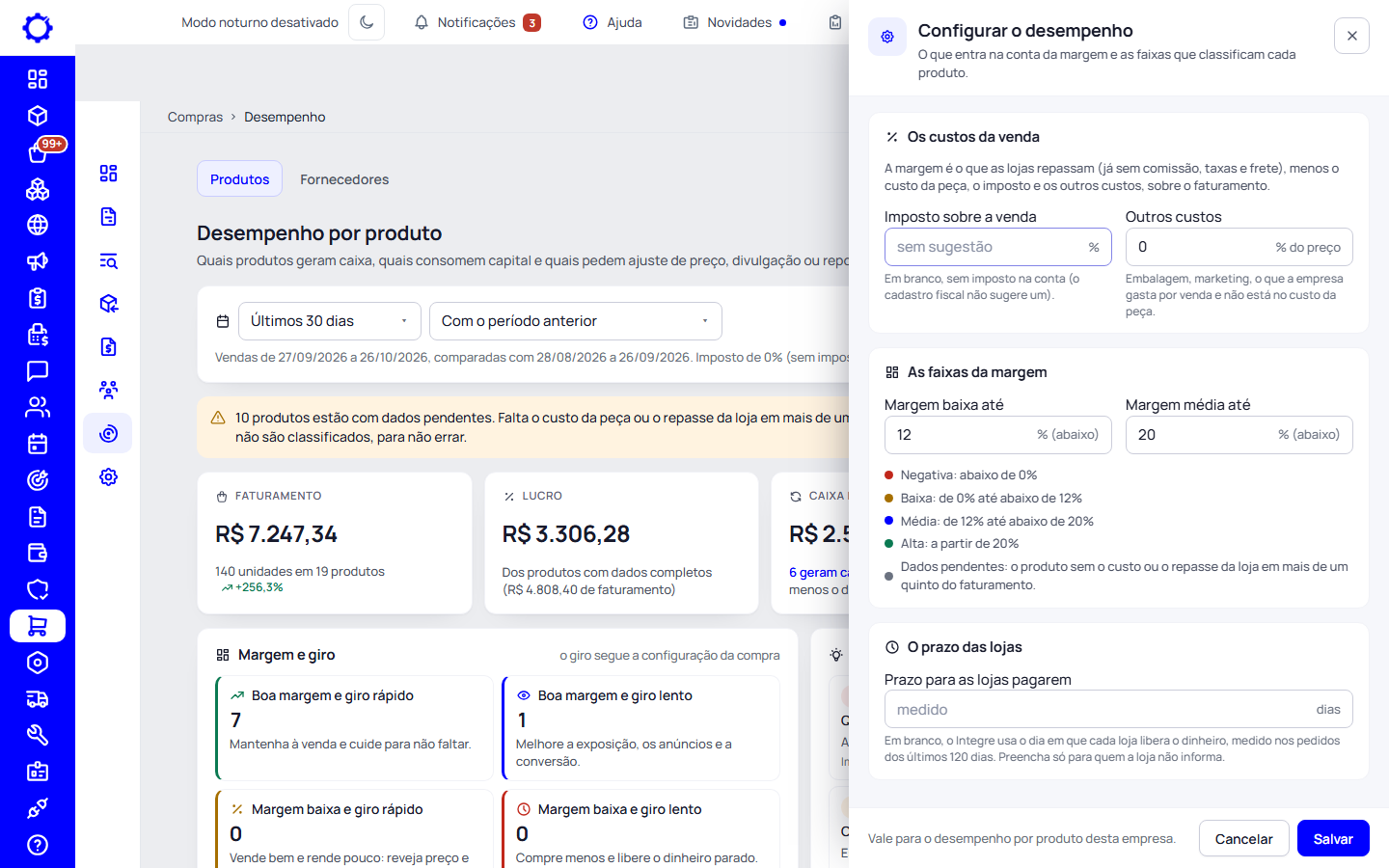The width and height of the screenshot is (1389, 868).
Task: Click the Outros custos field
Action: click(1239, 247)
